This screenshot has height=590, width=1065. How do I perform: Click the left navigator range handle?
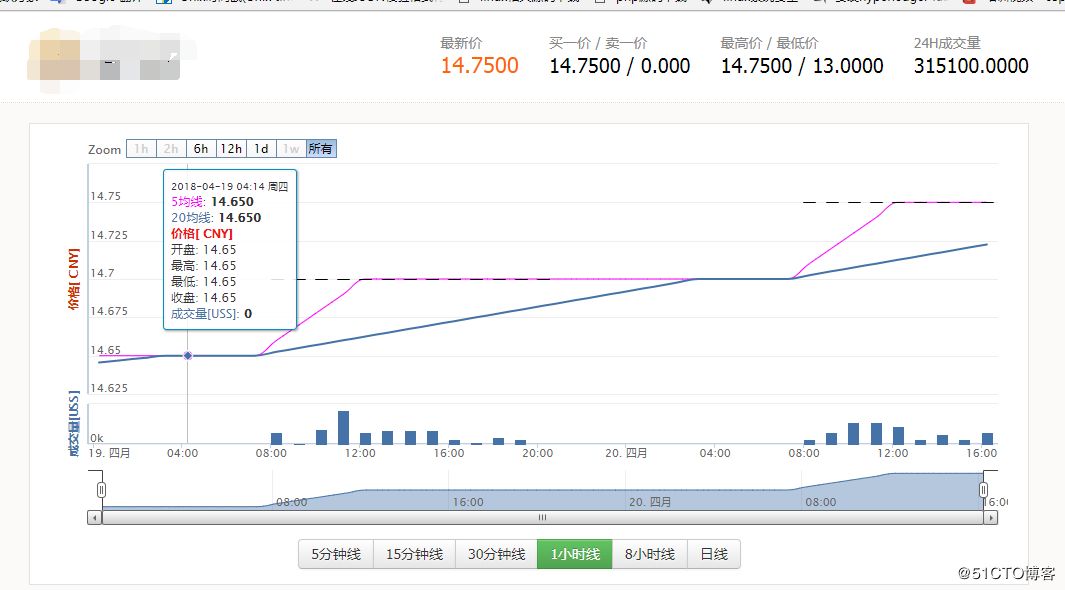click(x=101, y=490)
